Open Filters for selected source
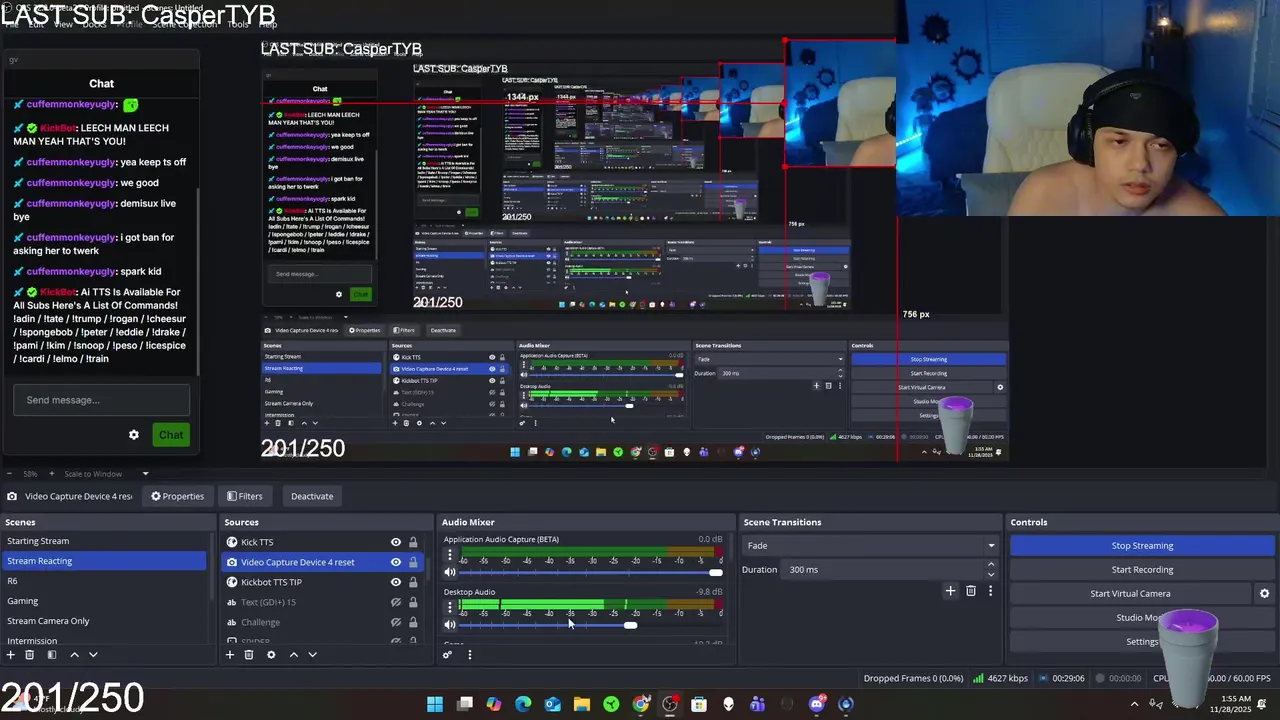The height and width of the screenshot is (720, 1280). tap(244, 496)
